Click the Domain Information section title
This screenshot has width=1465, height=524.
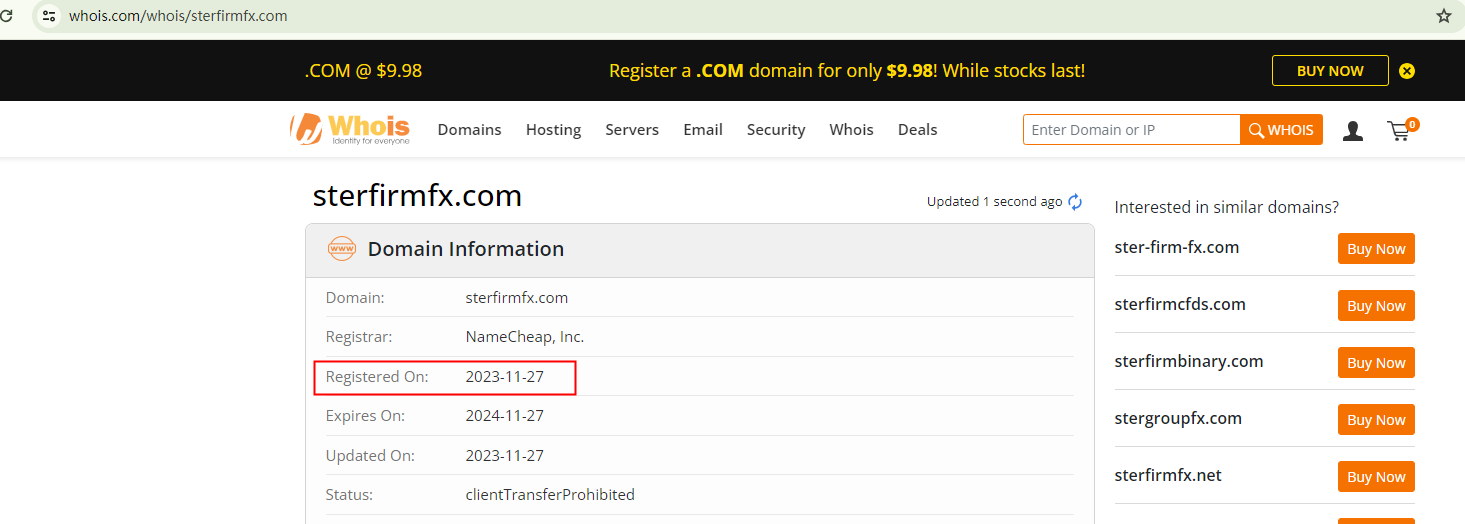(466, 249)
